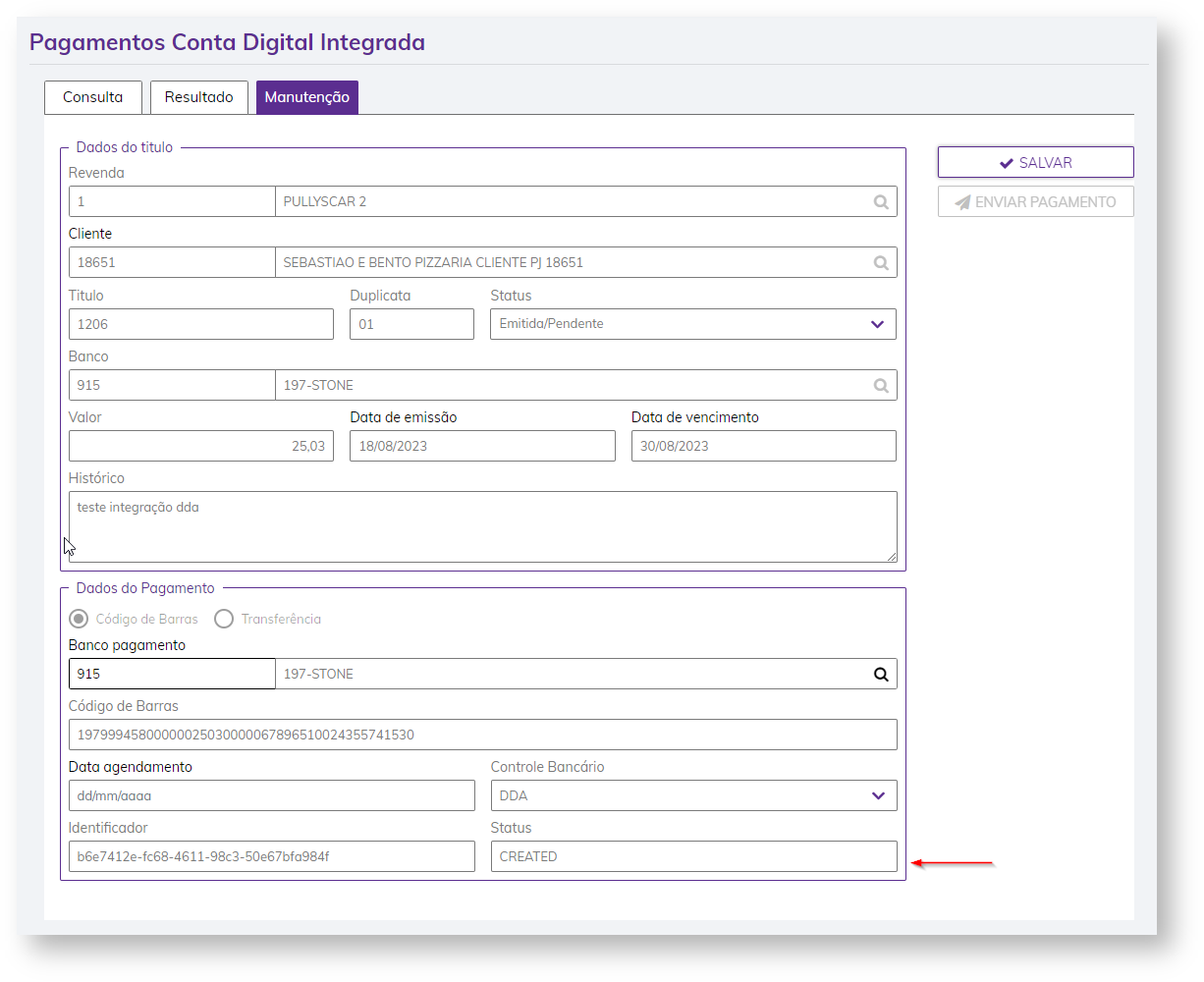Click the Valor amount field

pyautogui.click(x=201, y=446)
